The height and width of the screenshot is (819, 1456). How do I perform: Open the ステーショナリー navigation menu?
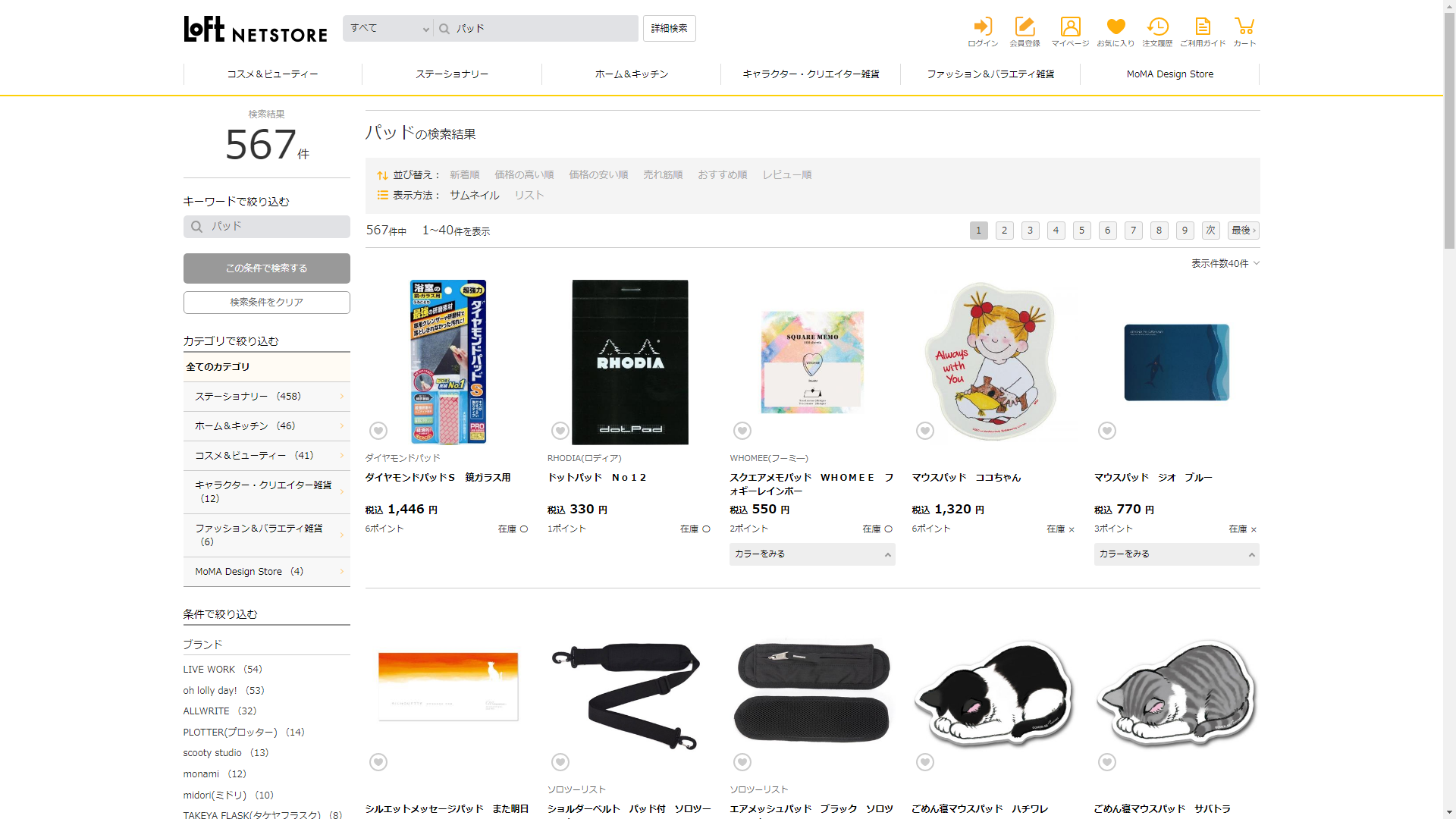tap(452, 74)
